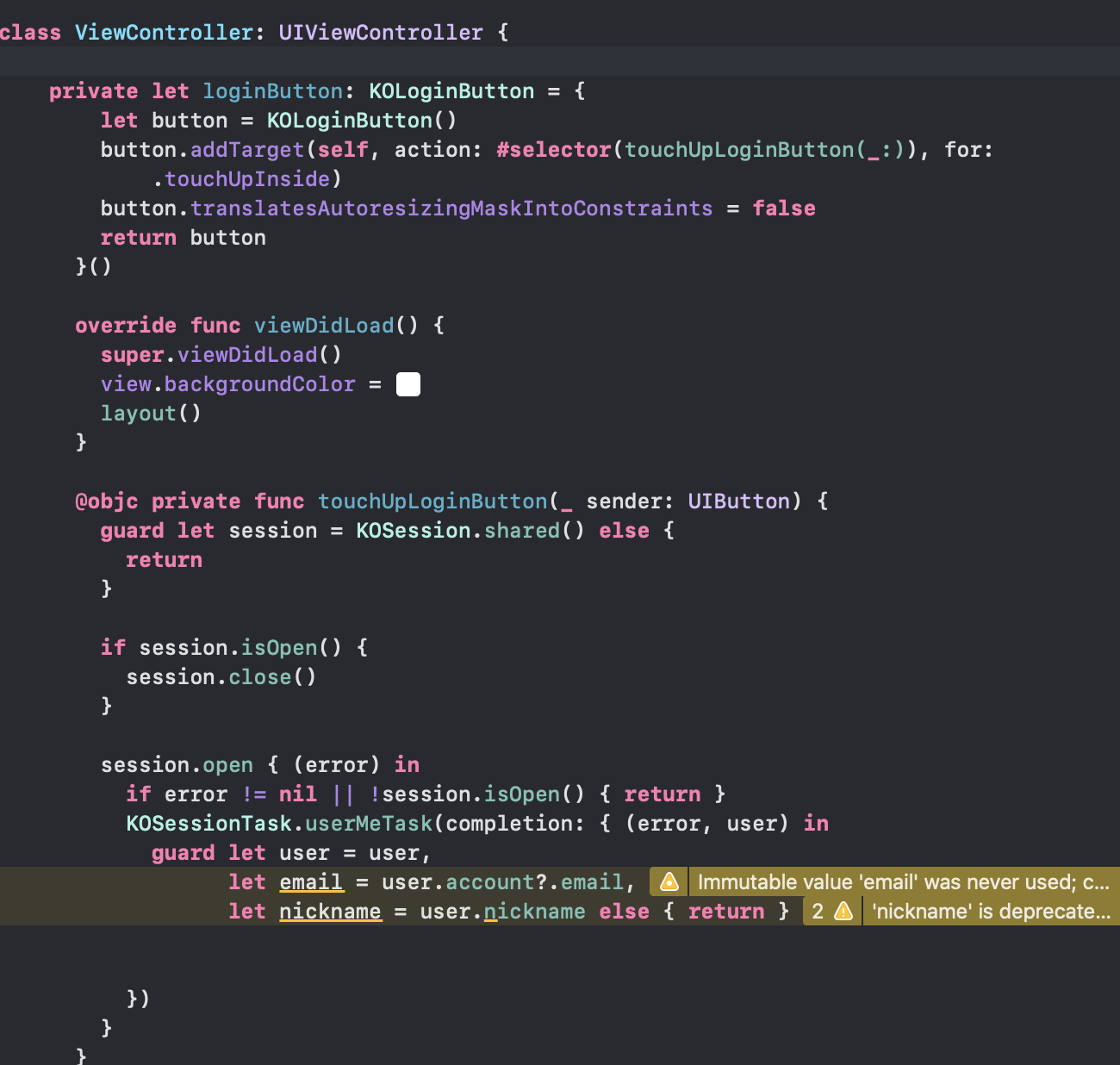Click 'guard let user = user,' line
Screen dimensions: 1120x1065
[291, 853]
